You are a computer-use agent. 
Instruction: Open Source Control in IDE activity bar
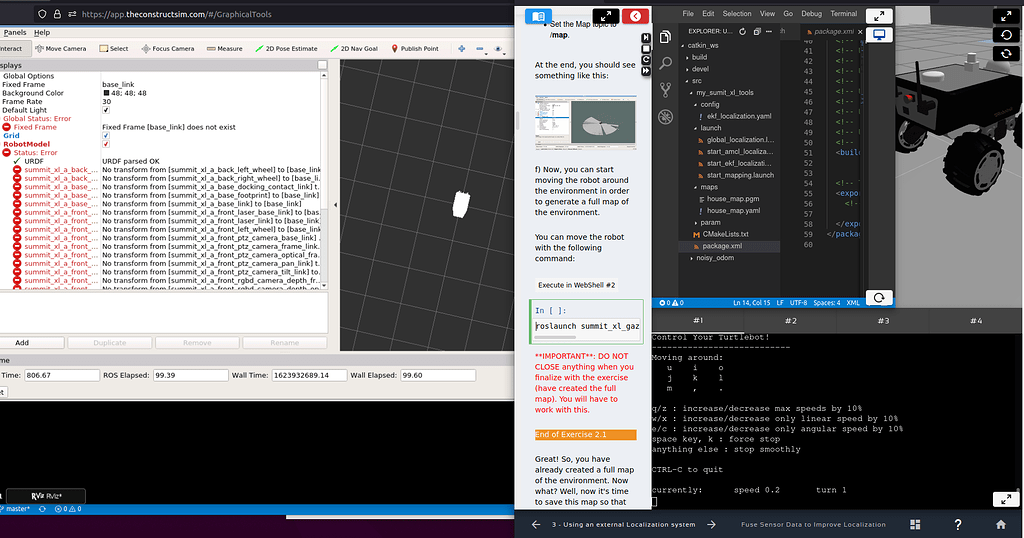pyautogui.click(x=665, y=91)
